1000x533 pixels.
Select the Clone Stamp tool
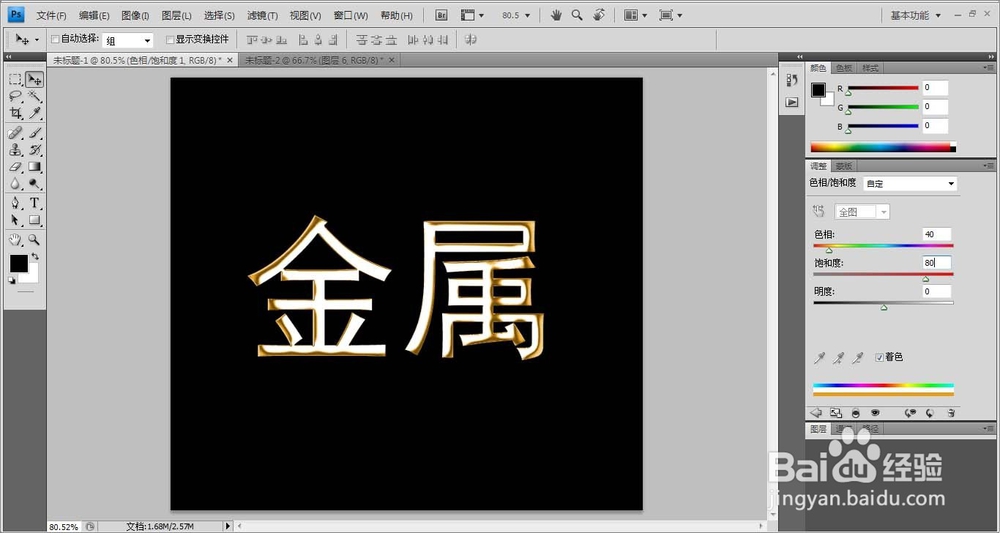pos(15,150)
